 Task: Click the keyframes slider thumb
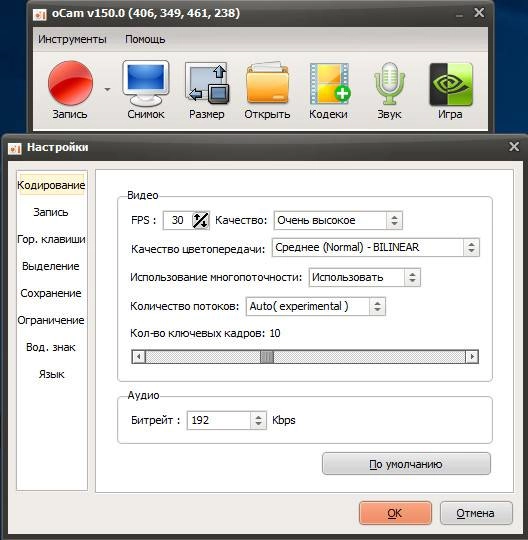(267, 356)
